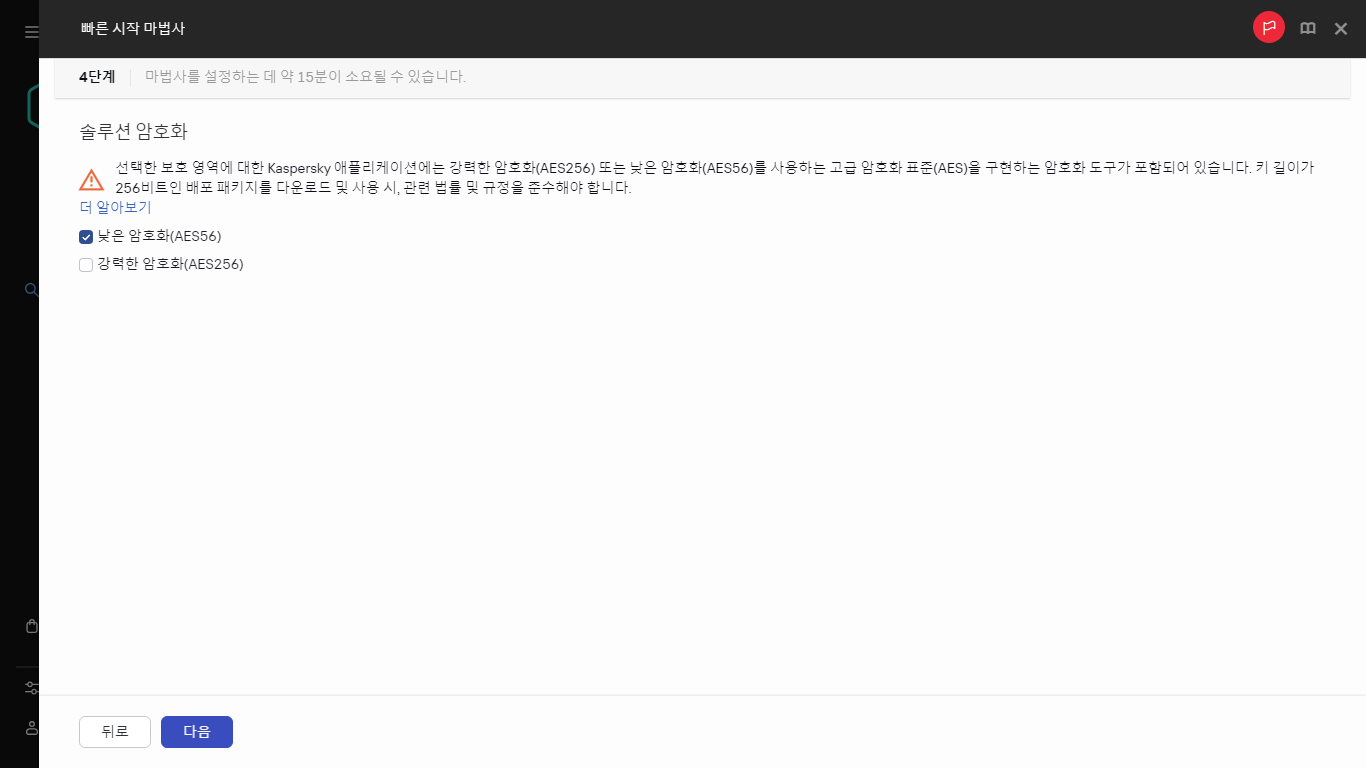Click the 빠른 시작 마법사 title
Screen dimensions: 1366x768
coord(133,29)
